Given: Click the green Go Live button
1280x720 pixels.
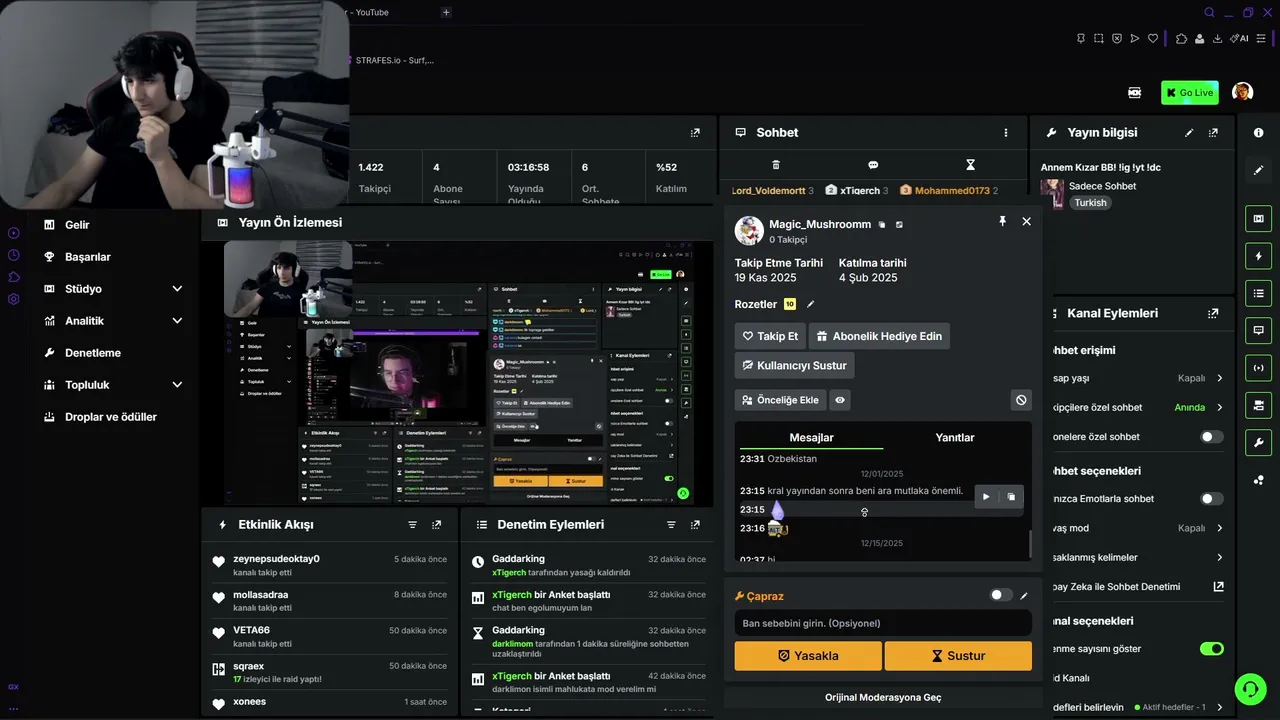Looking at the screenshot, I should point(1190,93).
